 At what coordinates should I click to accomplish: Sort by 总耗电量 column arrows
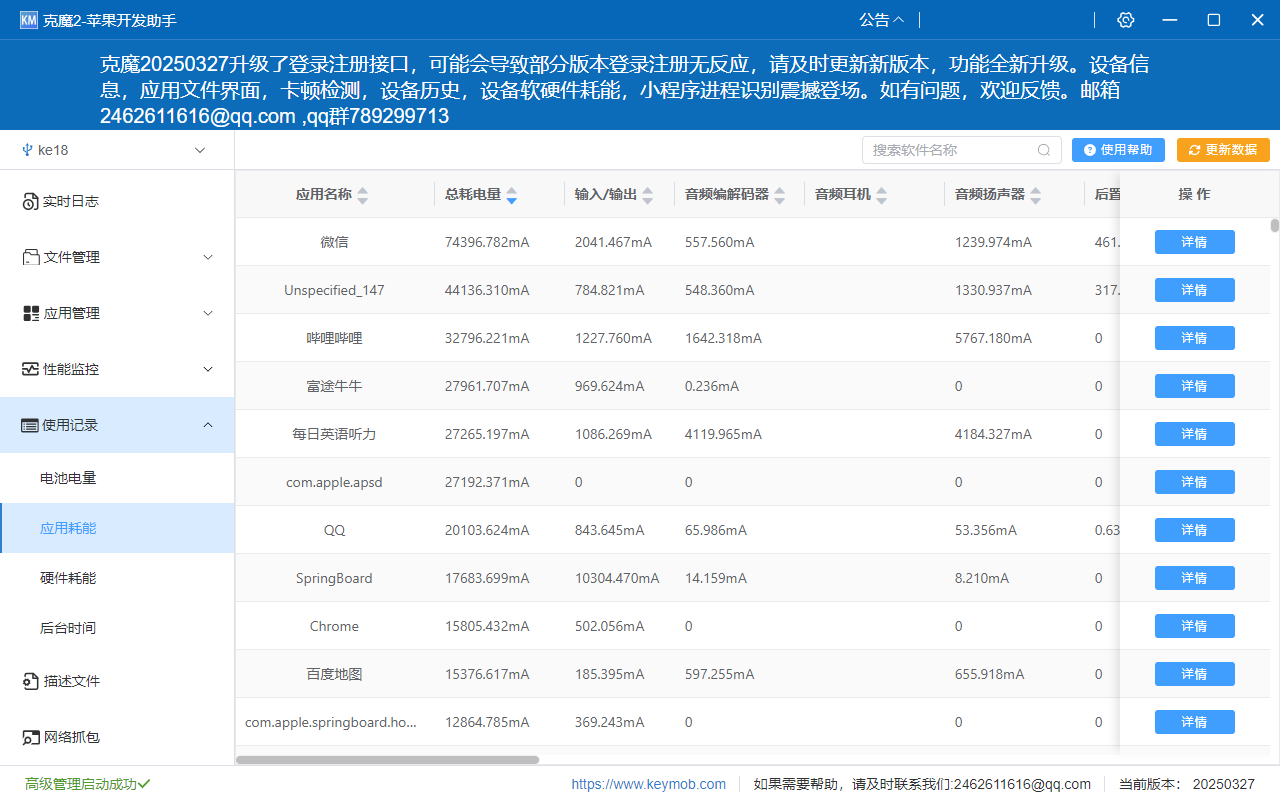tap(511, 195)
